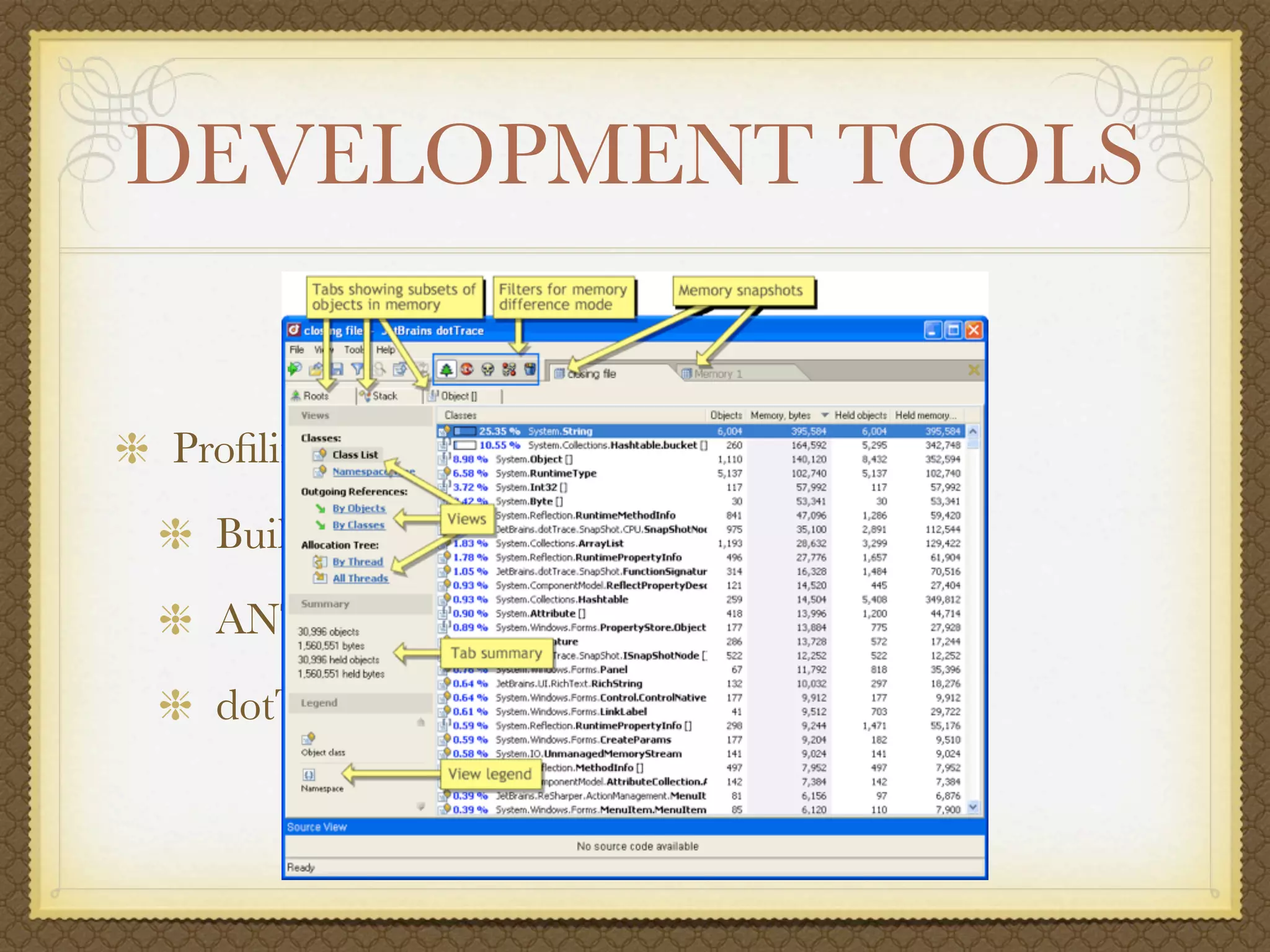
Task: Collapse the Legend panel header
Action: tap(361, 703)
